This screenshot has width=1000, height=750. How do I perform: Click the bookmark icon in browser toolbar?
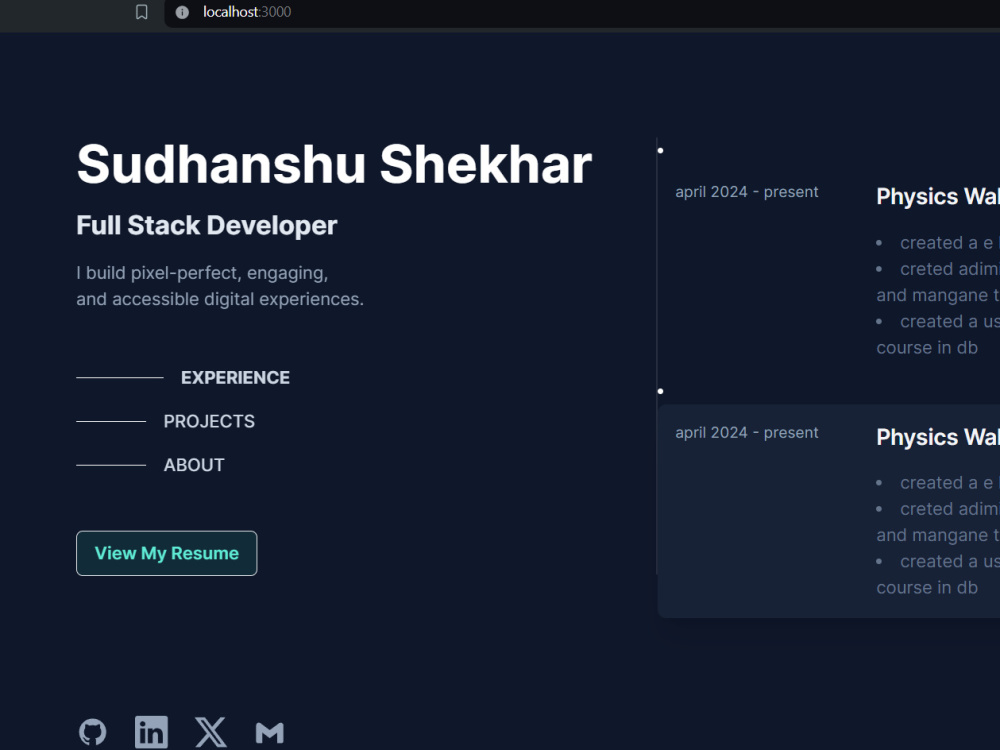pos(141,13)
